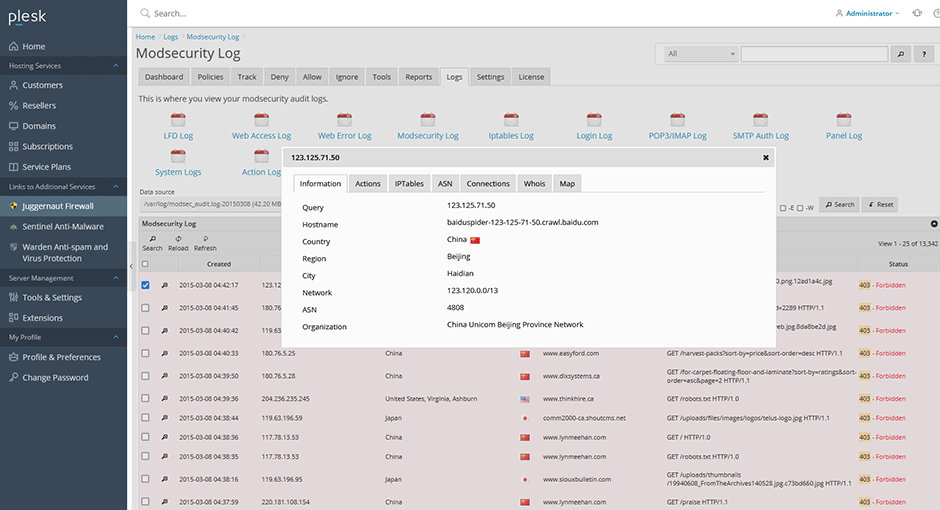Image resolution: width=940 pixels, height=510 pixels.
Task: Check the 04:41:45 row checkbox
Action: pyautogui.click(x=145, y=308)
